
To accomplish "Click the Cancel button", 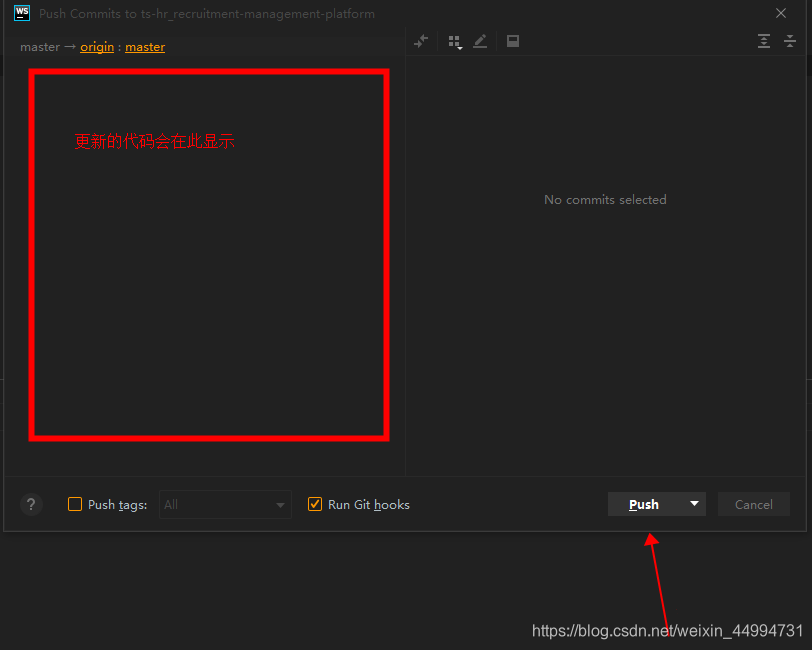I will [753, 504].
